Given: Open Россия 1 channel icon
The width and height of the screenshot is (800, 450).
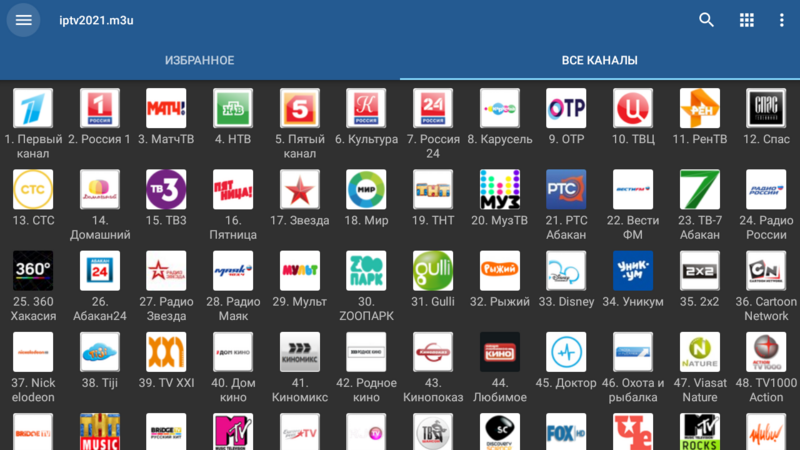Looking at the screenshot, I should point(99,108).
